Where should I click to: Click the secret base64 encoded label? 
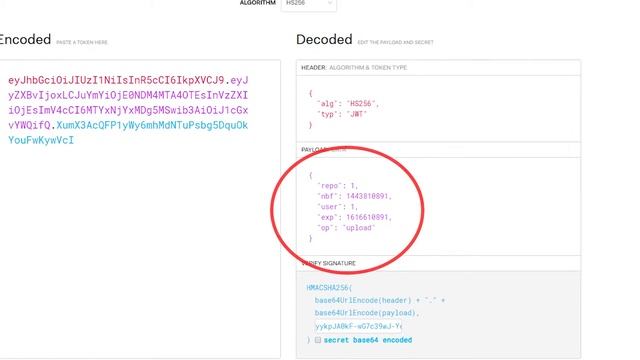(x=368, y=340)
